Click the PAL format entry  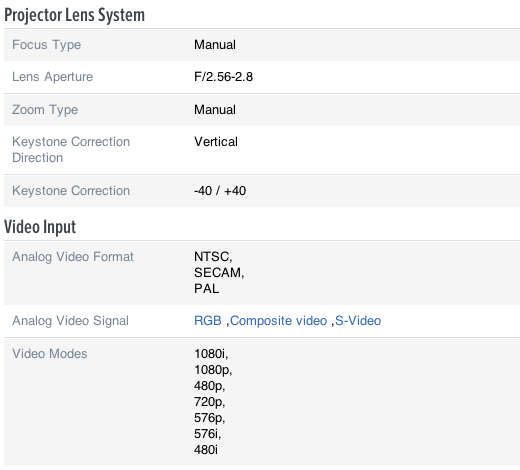[x=206, y=289]
